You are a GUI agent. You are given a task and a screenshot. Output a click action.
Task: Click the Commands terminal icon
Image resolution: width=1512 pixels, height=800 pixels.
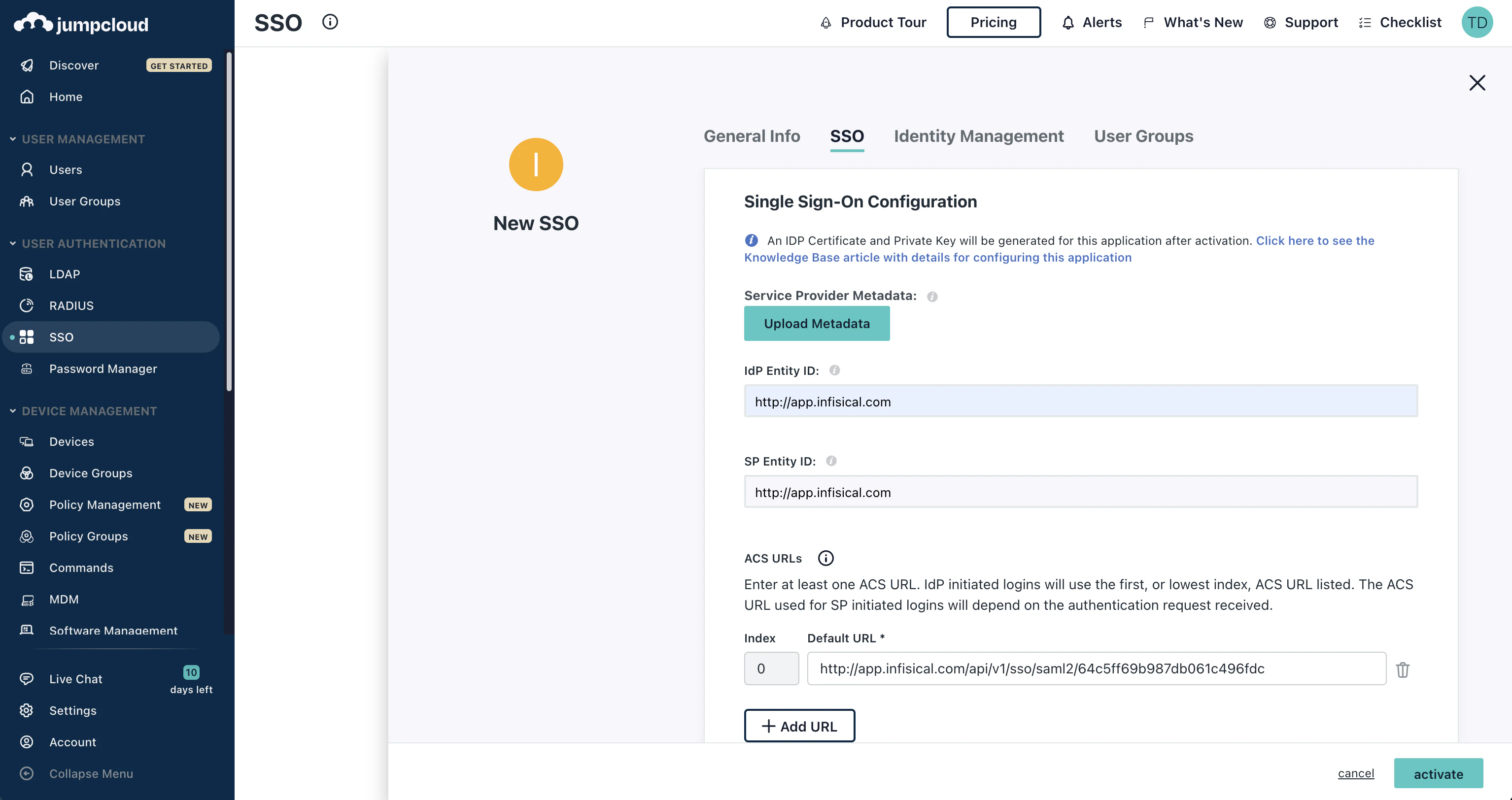(x=27, y=568)
